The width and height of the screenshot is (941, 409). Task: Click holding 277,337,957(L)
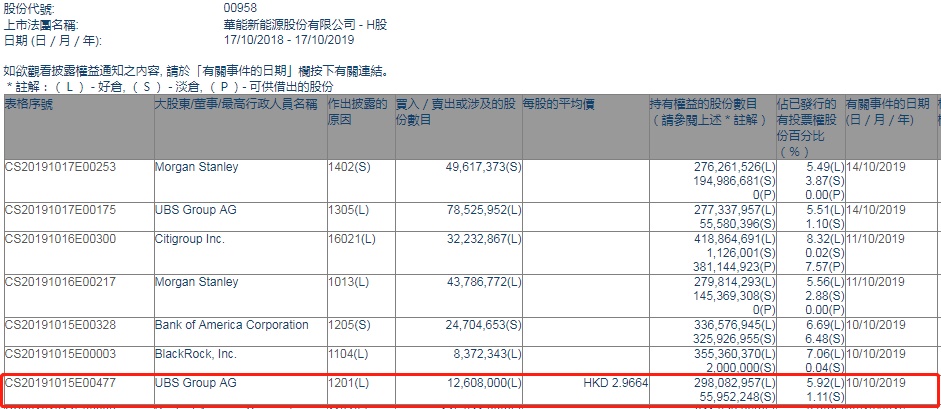point(735,210)
